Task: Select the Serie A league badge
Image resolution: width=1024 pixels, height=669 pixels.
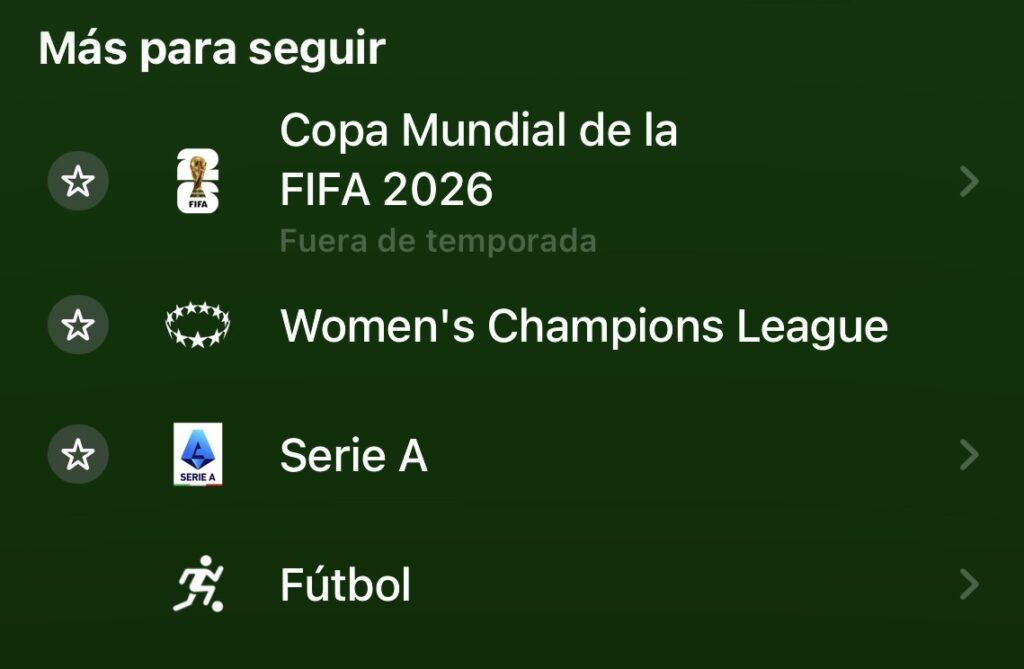Action: pyautogui.click(x=198, y=454)
